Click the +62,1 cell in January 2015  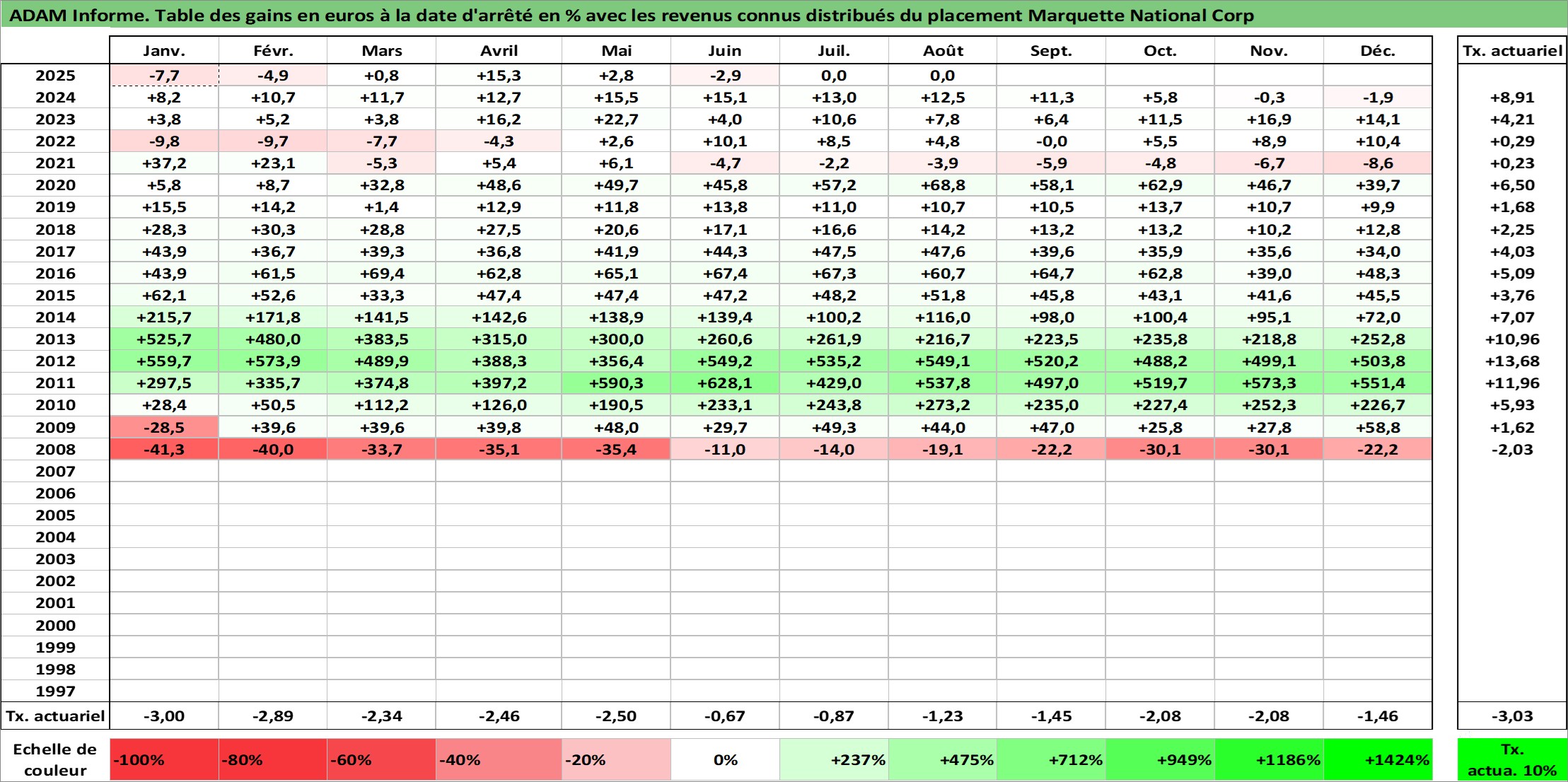(164, 296)
